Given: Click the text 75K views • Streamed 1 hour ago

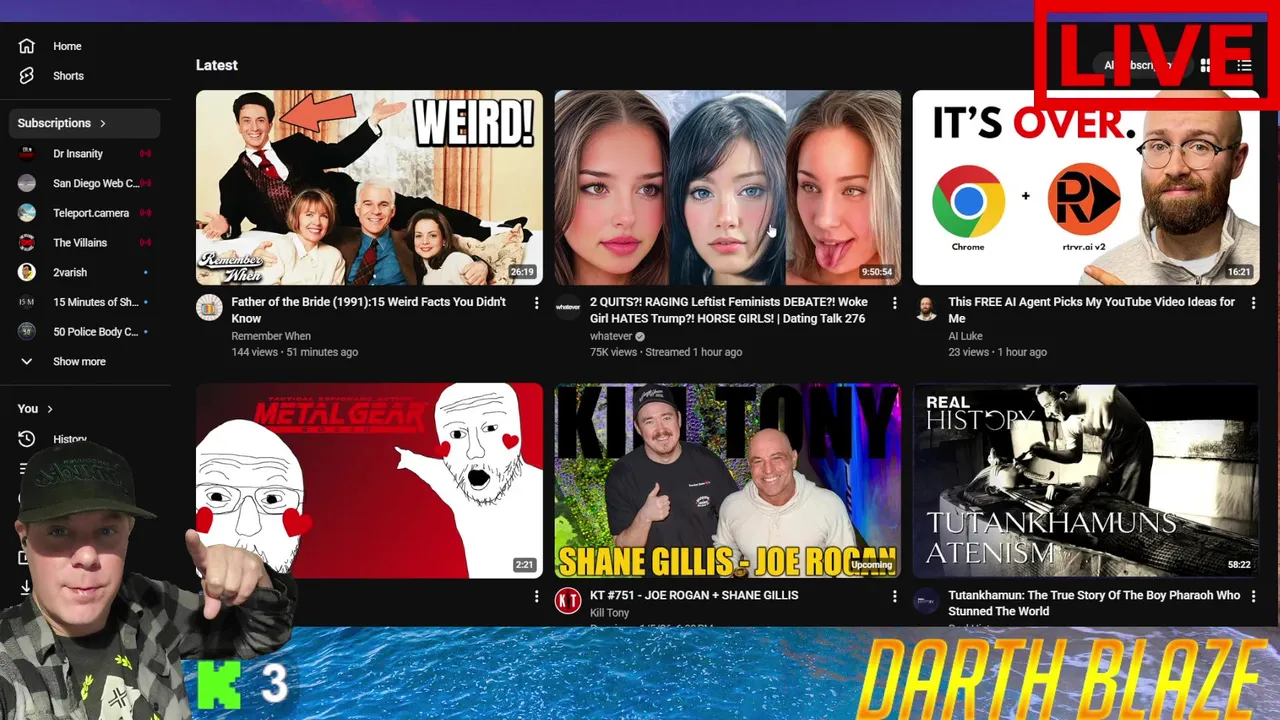Looking at the screenshot, I should pyautogui.click(x=666, y=352).
